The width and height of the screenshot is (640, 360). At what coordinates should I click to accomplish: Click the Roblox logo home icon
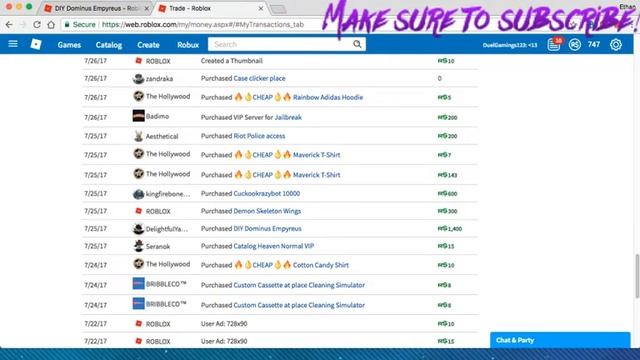click(36, 44)
